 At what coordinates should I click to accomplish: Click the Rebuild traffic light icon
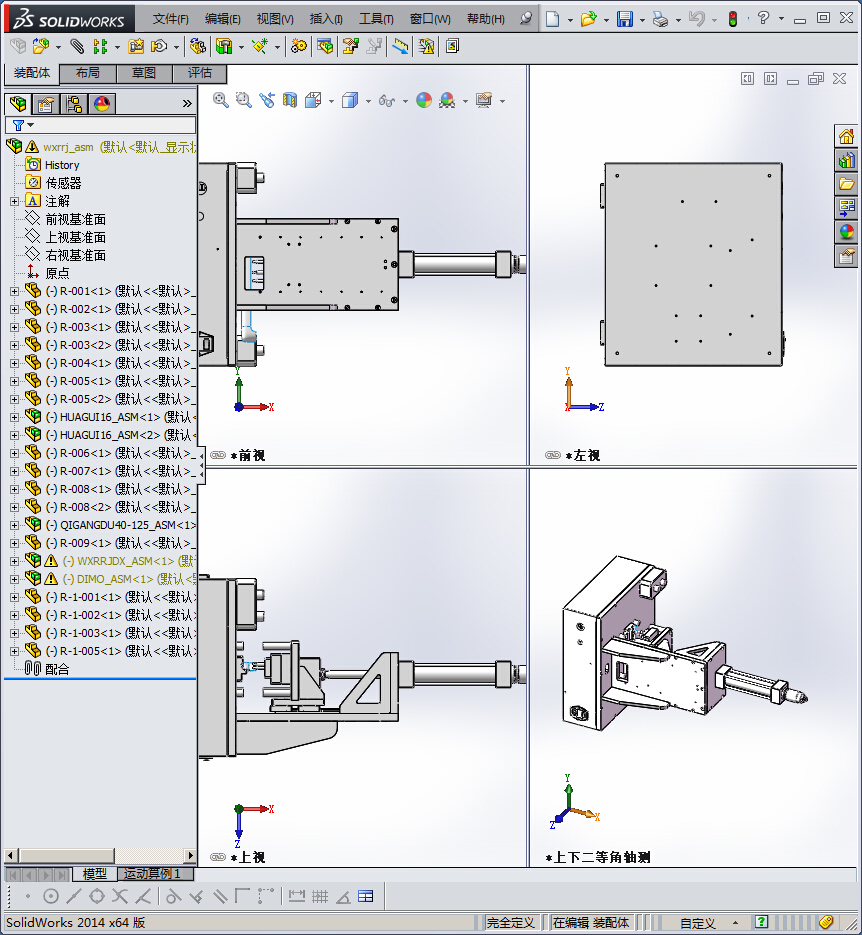(733, 19)
